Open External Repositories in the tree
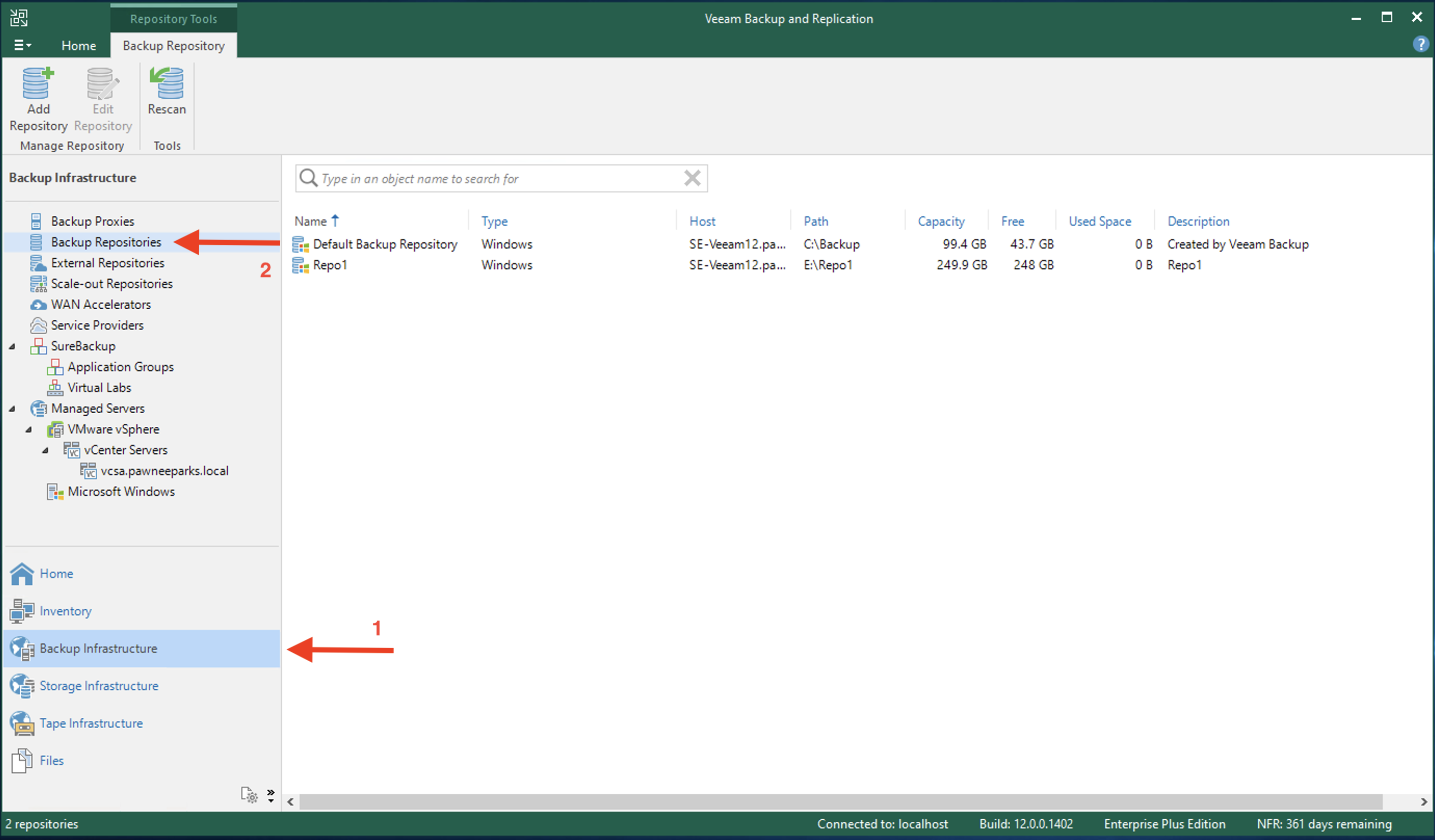The height and width of the screenshot is (840, 1435). [108, 262]
